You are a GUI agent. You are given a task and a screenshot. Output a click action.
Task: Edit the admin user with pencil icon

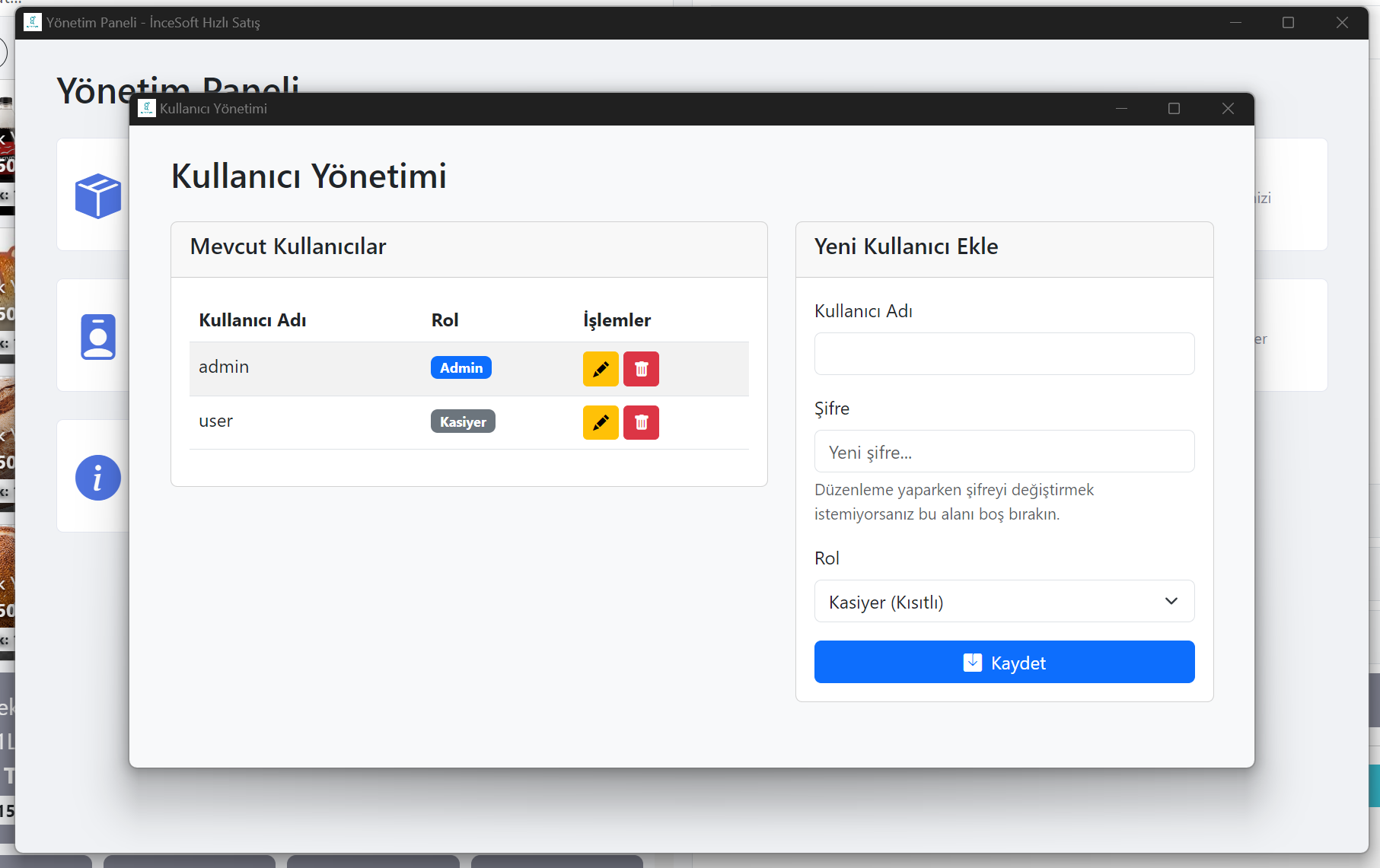601,369
